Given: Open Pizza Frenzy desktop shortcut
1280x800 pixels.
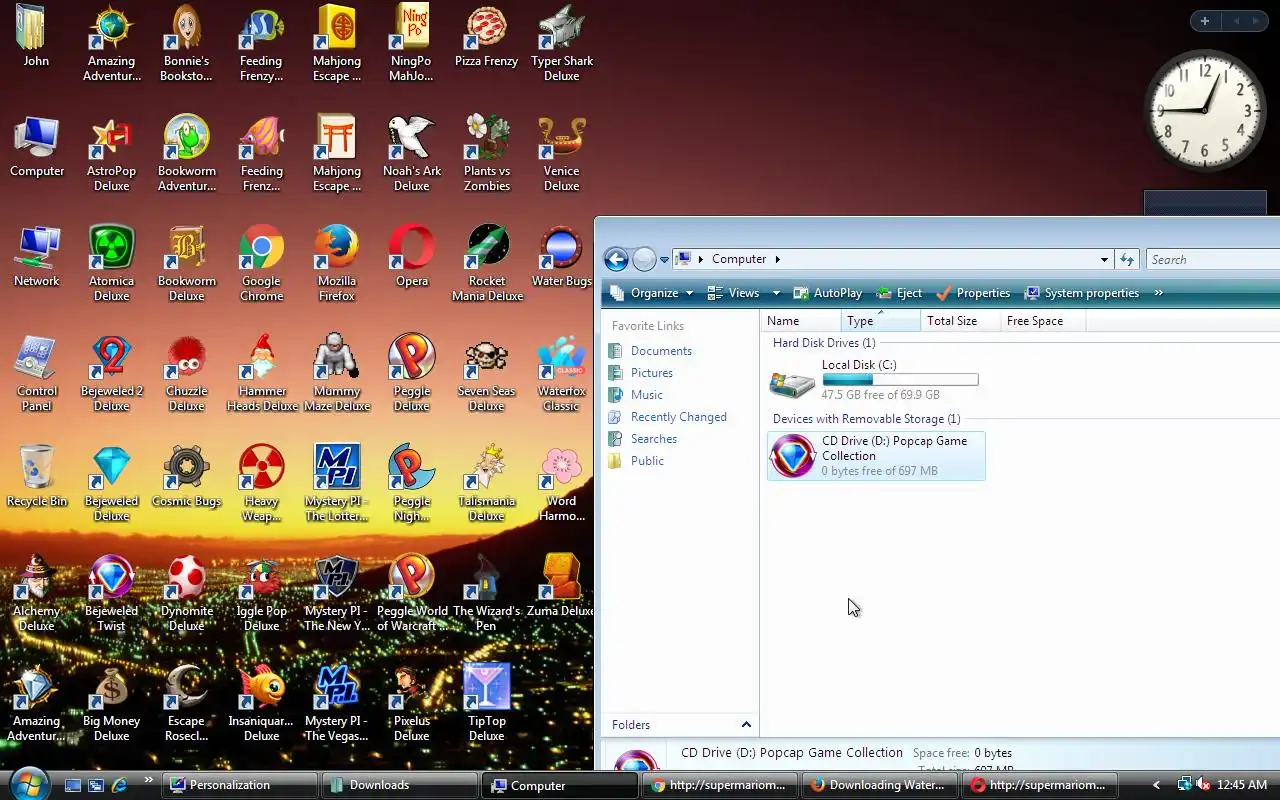Looking at the screenshot, I should click(487, 35).
